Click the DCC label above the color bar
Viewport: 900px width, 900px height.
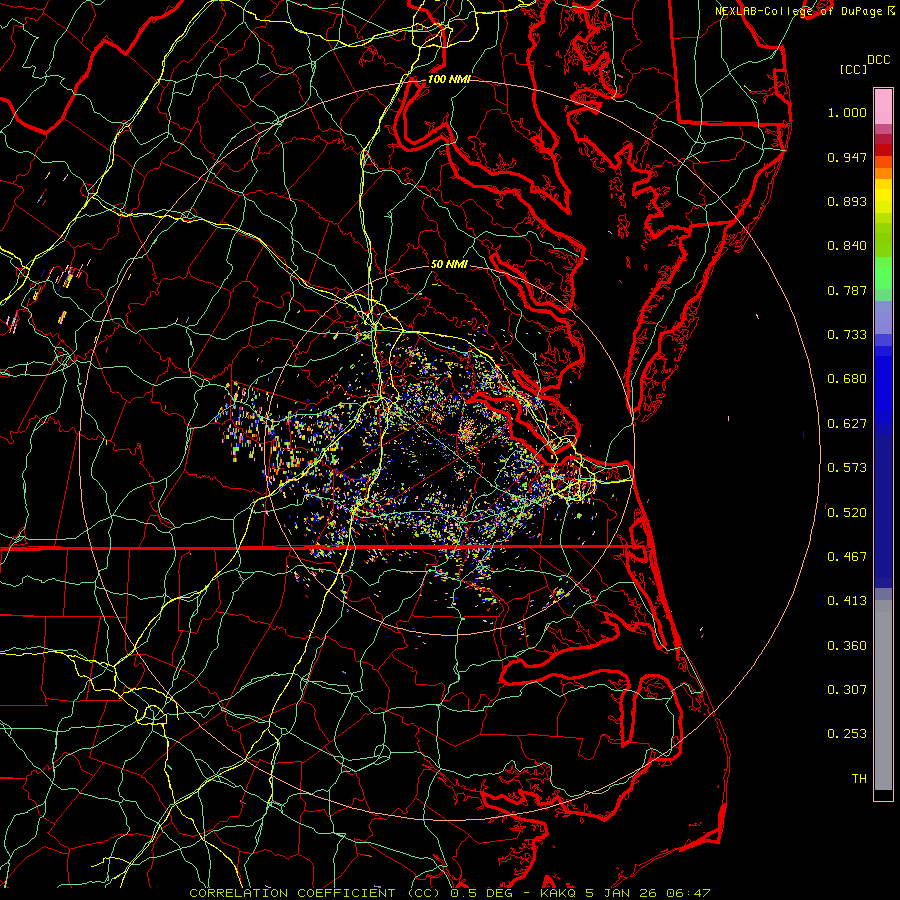click(878, 60)
